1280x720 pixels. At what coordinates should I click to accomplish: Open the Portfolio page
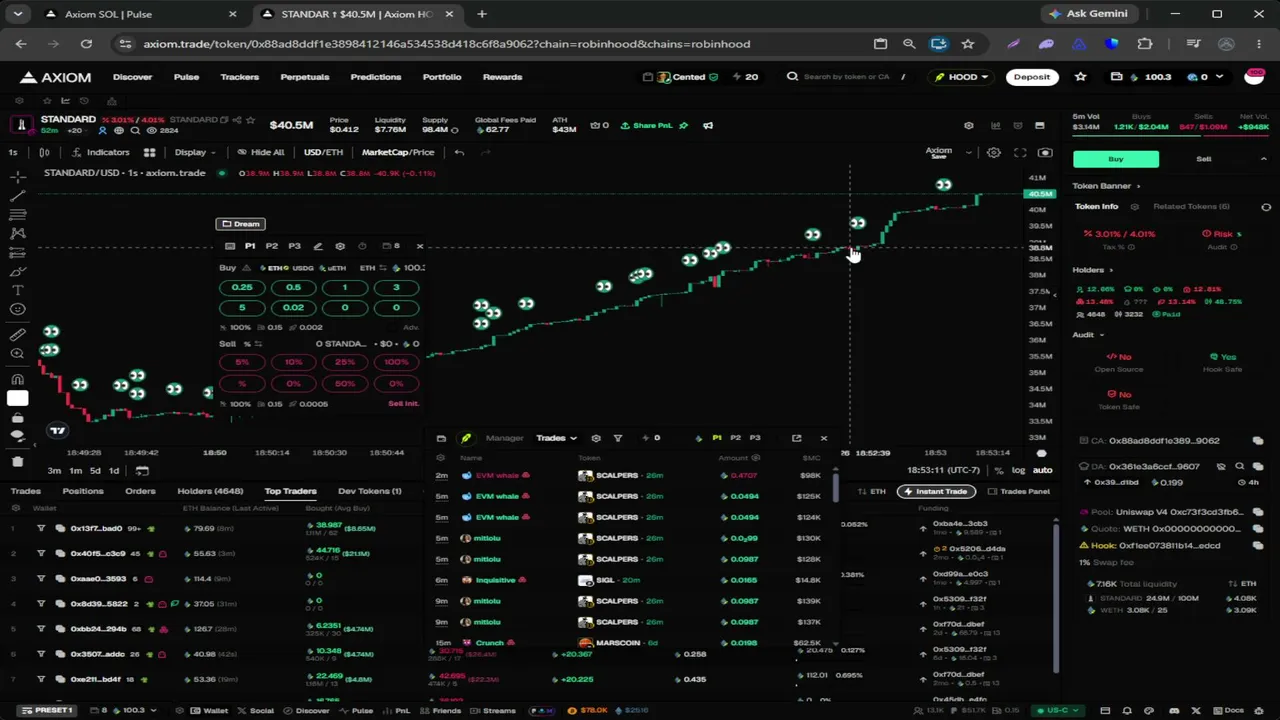[442, 77]
